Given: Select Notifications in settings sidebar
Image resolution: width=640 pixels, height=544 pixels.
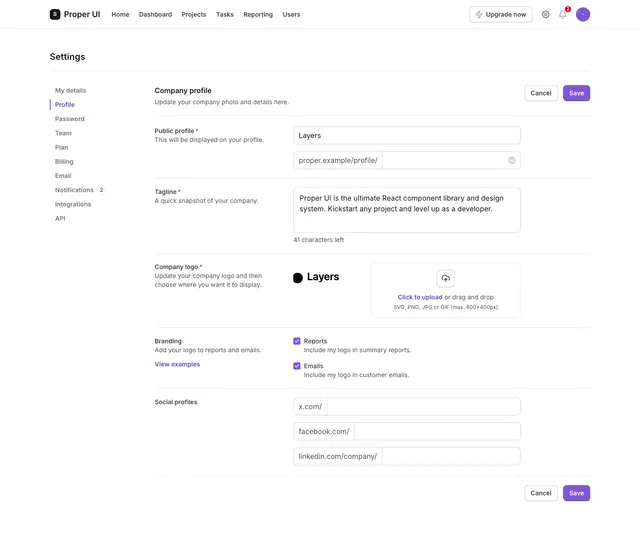Looking at the screenshot, I should coord(74,190).
